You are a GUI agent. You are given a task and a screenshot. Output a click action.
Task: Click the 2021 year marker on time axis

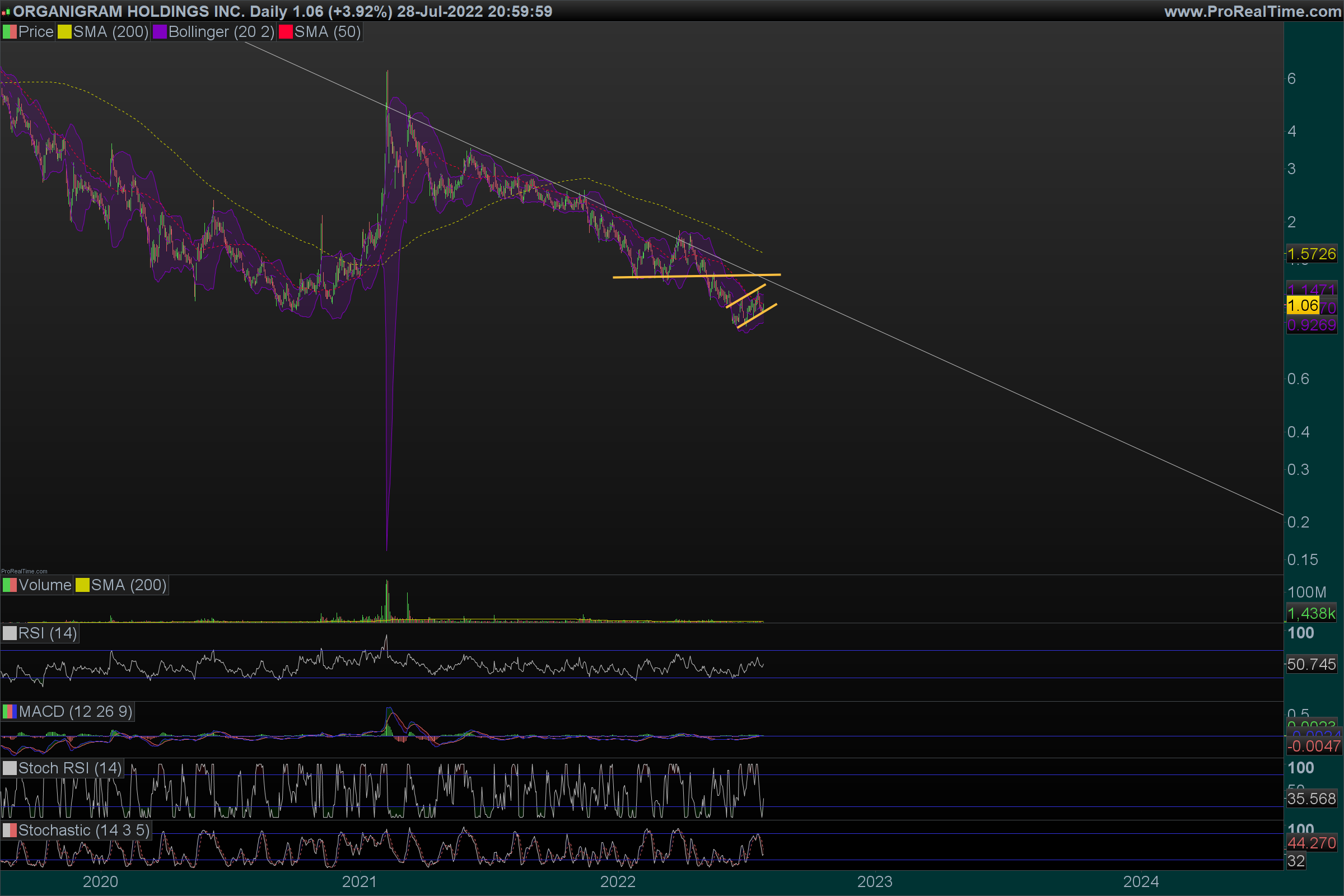click(x=359, y=881)
